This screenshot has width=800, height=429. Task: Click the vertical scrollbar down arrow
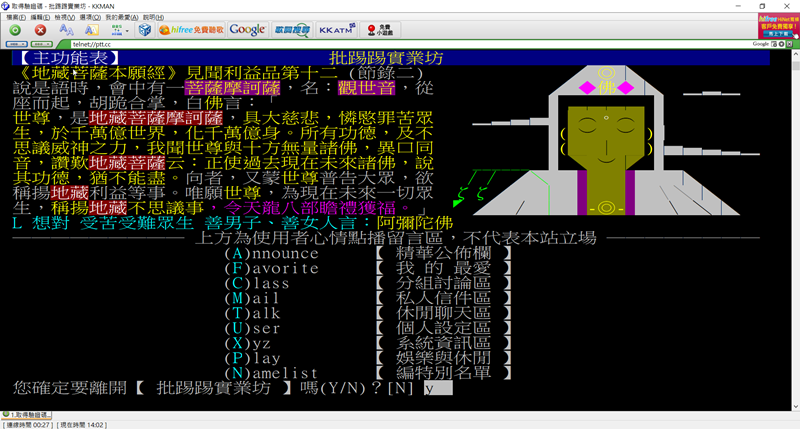click(795, 407)
